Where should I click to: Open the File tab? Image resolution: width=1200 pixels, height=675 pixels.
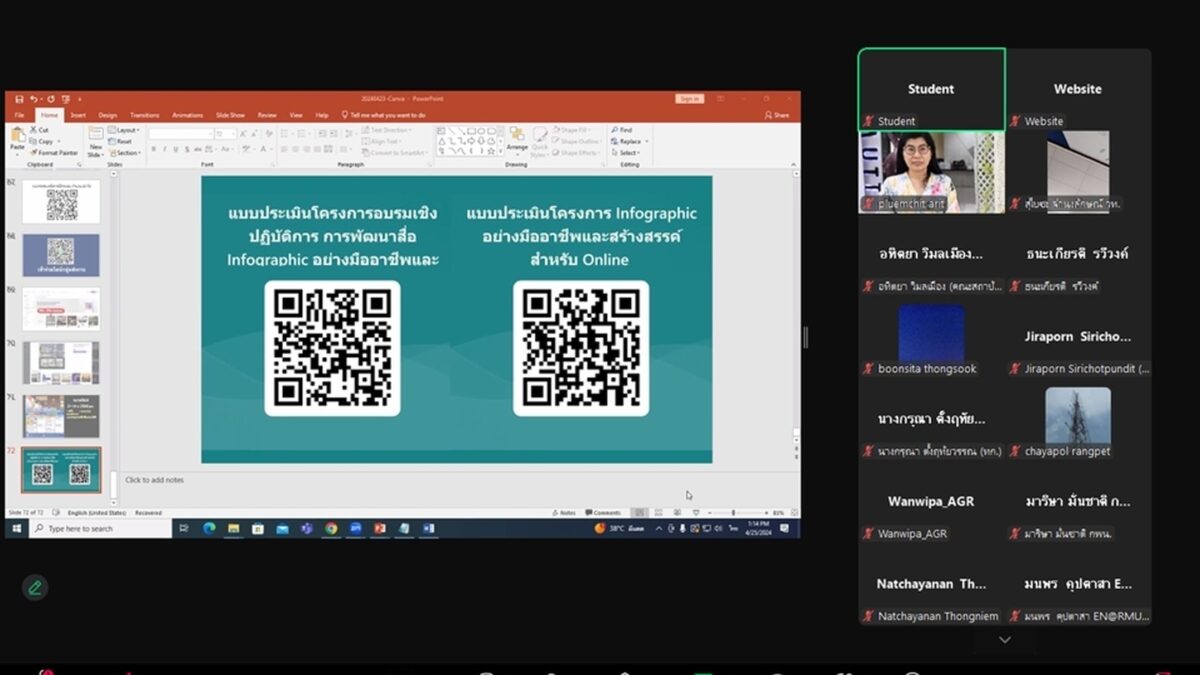tap(19, 115)
